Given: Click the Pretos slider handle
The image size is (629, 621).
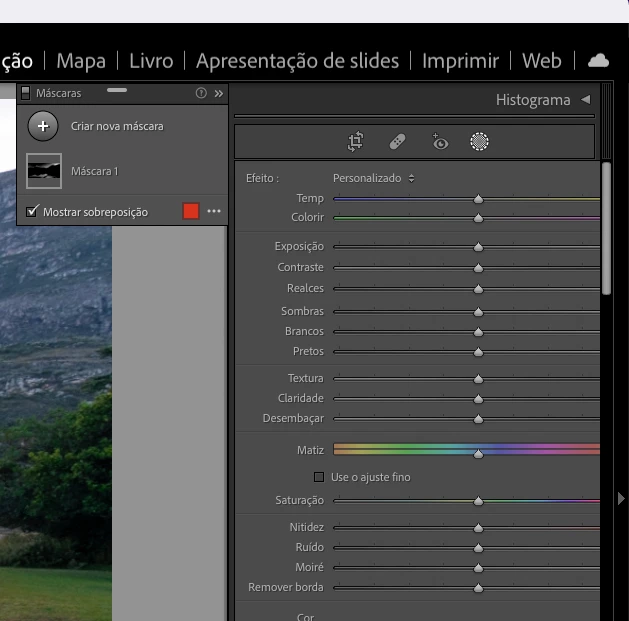Looking at the screenshot, I should 478,352.
